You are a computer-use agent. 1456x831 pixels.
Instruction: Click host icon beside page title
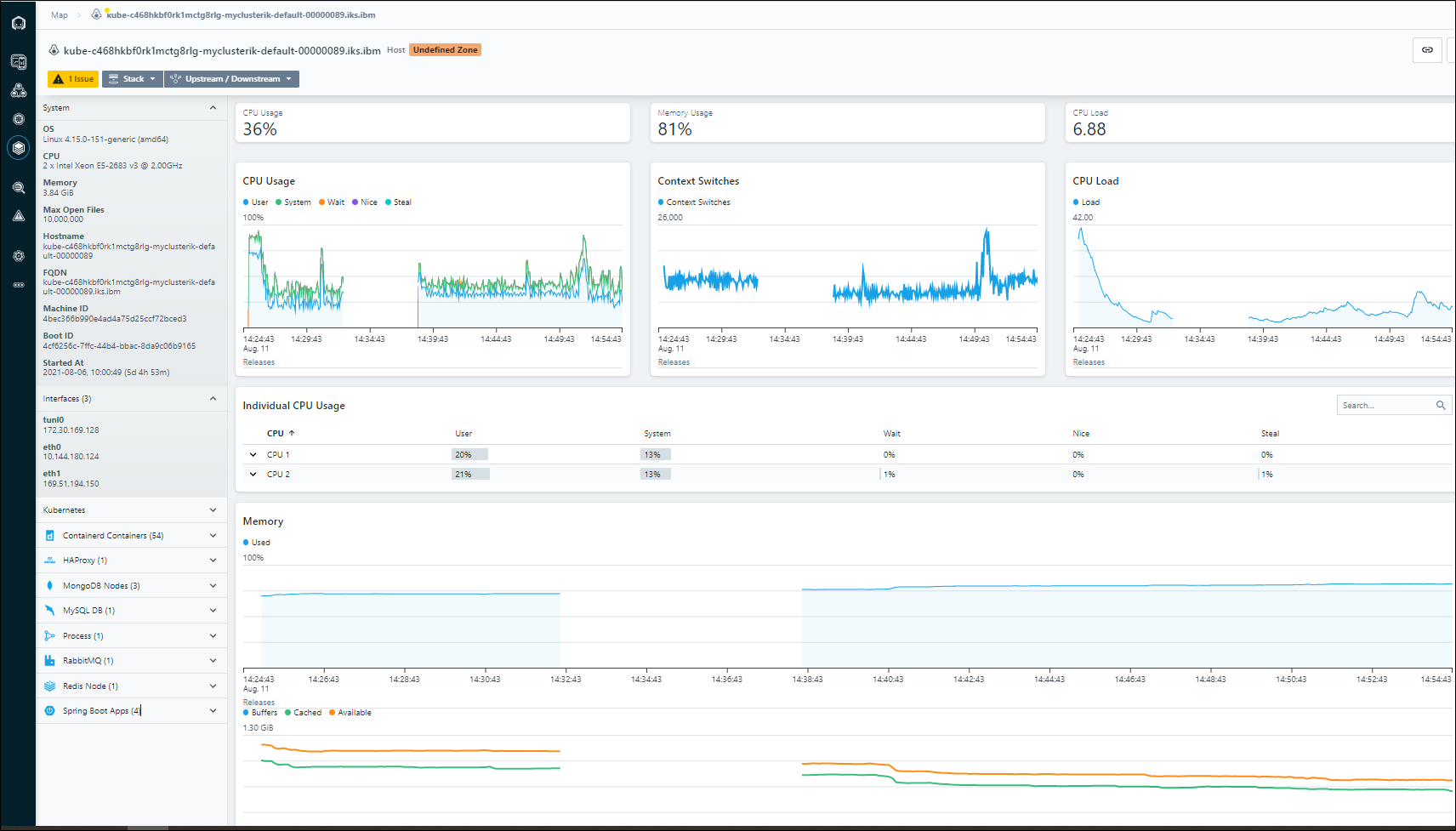(x=54, y=50)
